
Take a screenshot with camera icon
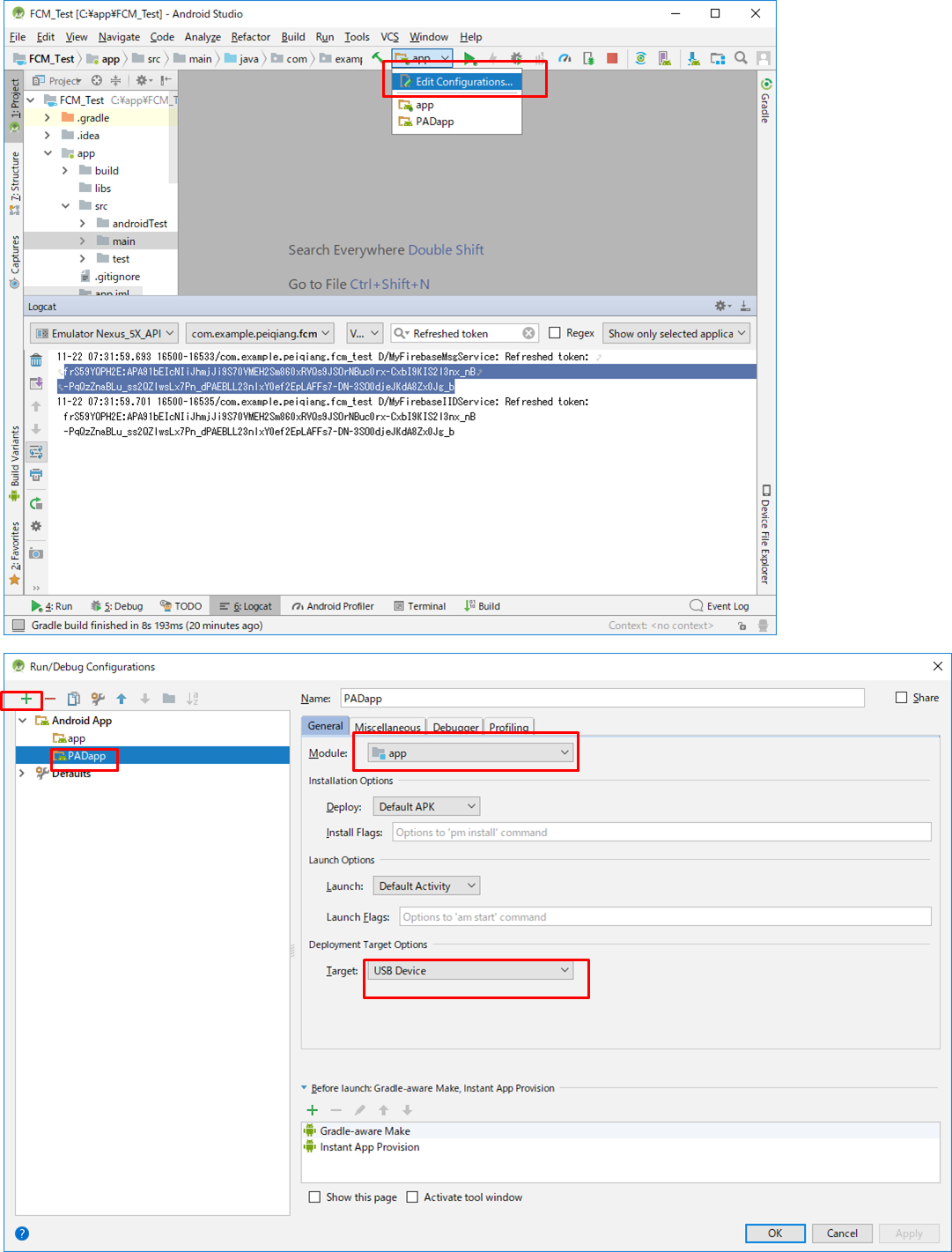[36, 553]
